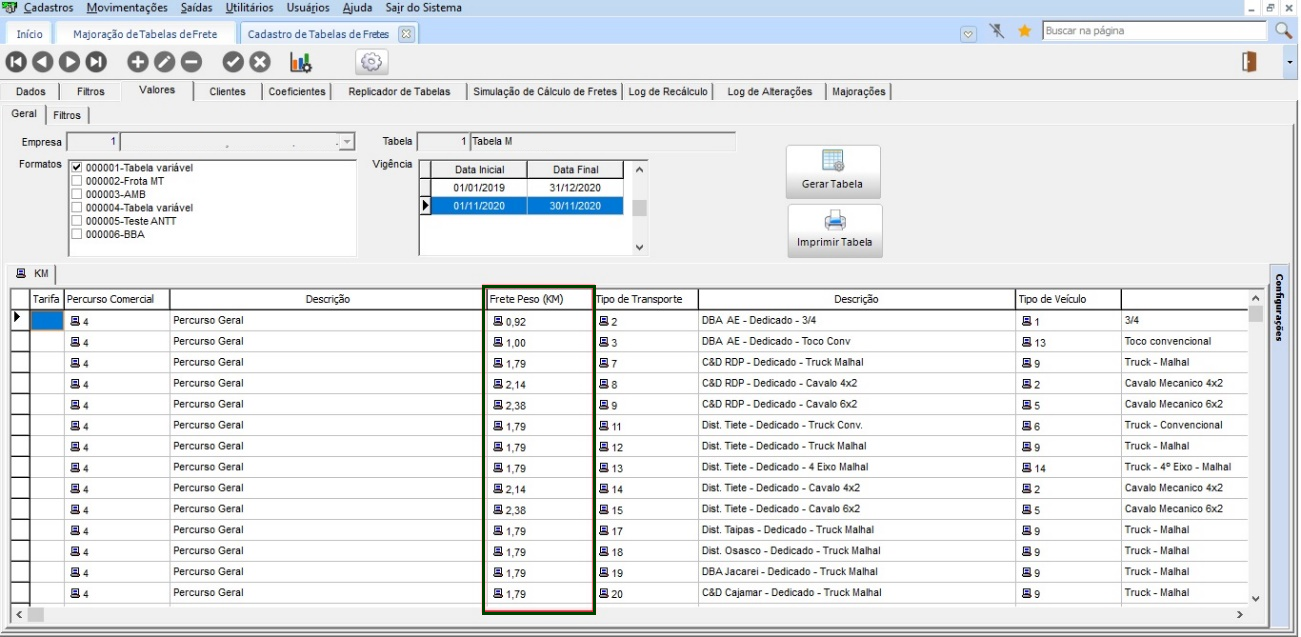The width and height of the screenshot is (1301, 637).
Task: Uncheck the 000001-Tabela variável format
Action: 77,168
